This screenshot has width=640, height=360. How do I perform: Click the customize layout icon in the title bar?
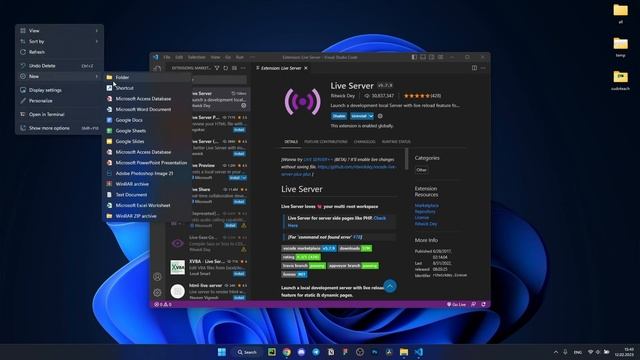click(441, 57)
